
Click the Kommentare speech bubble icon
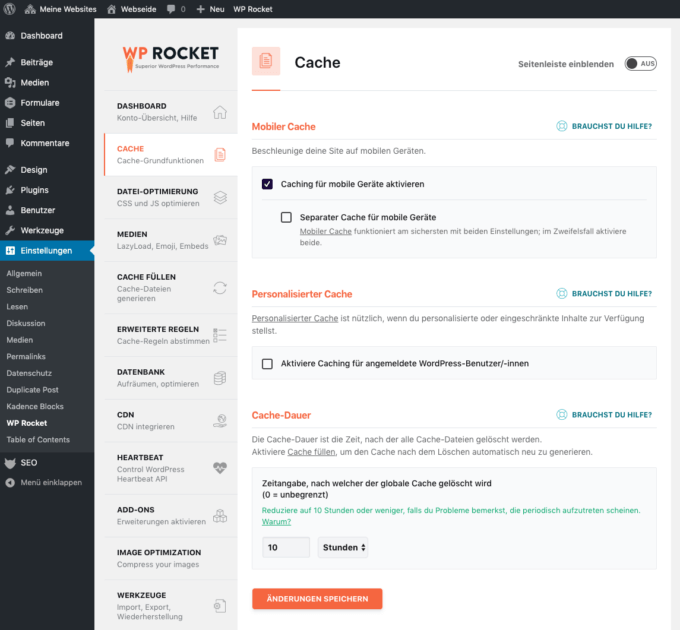(x=10, y=143)
